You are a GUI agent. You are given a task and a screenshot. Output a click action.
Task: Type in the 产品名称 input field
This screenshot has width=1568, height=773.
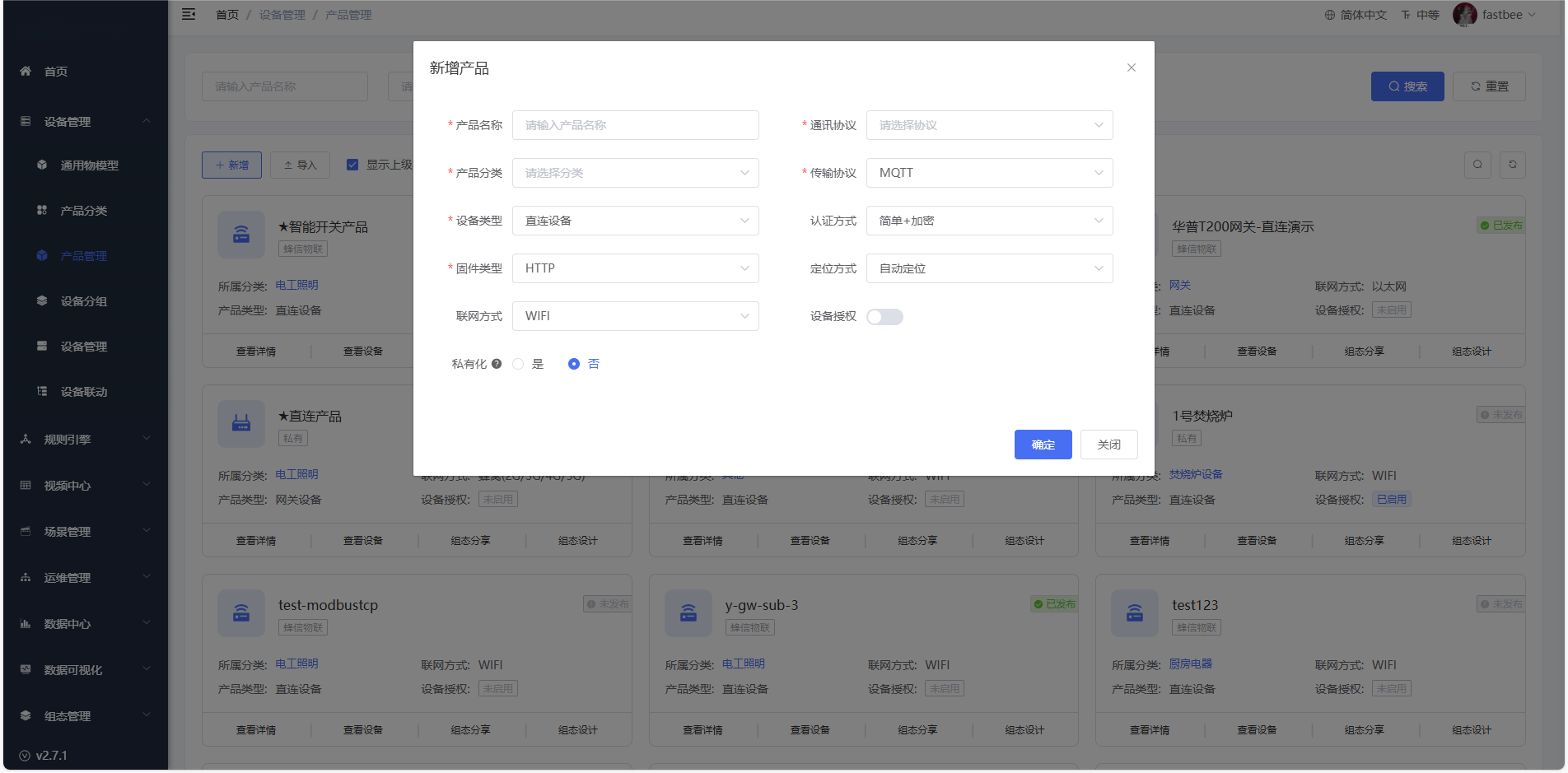pyautogui.click(x=635, y=125)
